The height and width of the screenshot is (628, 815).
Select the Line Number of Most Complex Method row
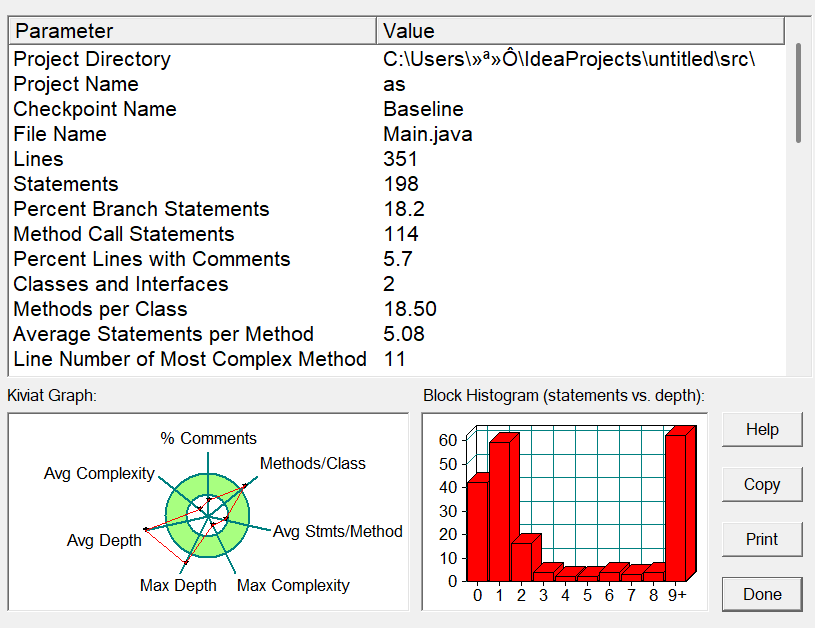point(397,359)
